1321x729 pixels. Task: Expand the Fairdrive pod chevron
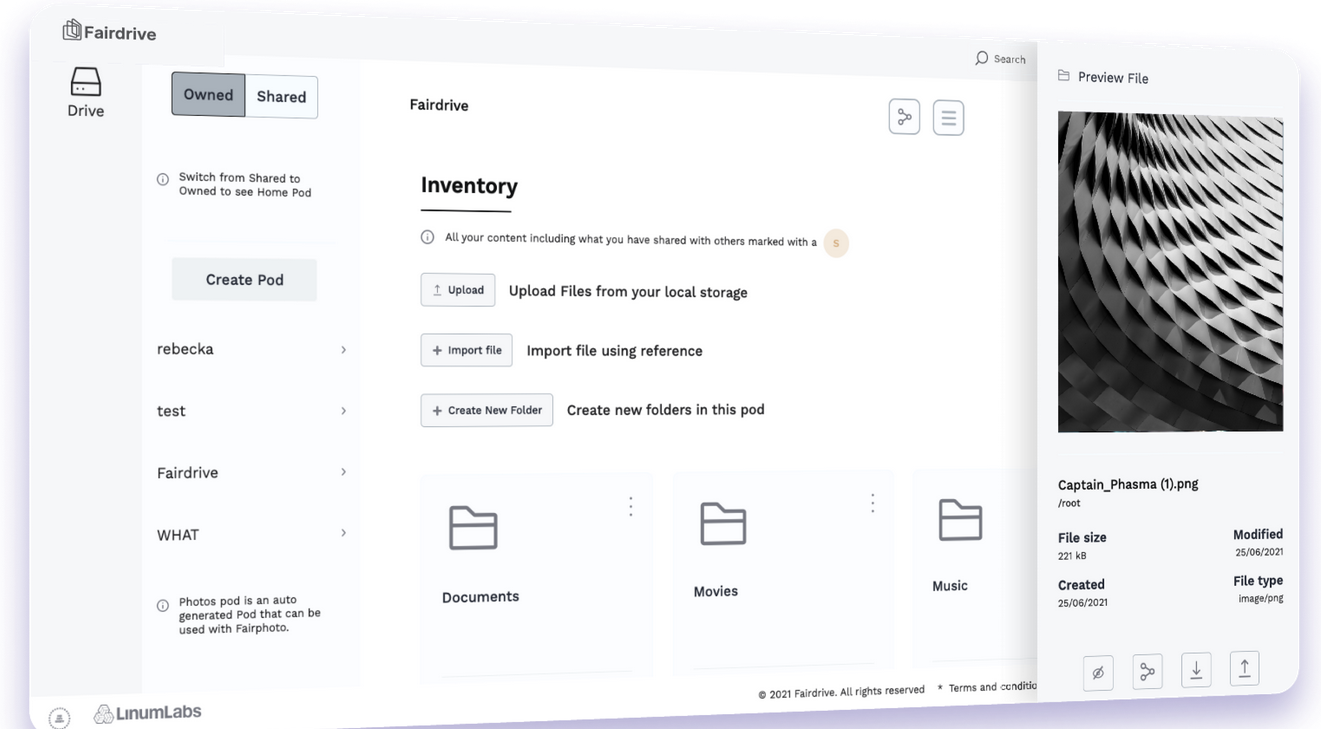343,472
